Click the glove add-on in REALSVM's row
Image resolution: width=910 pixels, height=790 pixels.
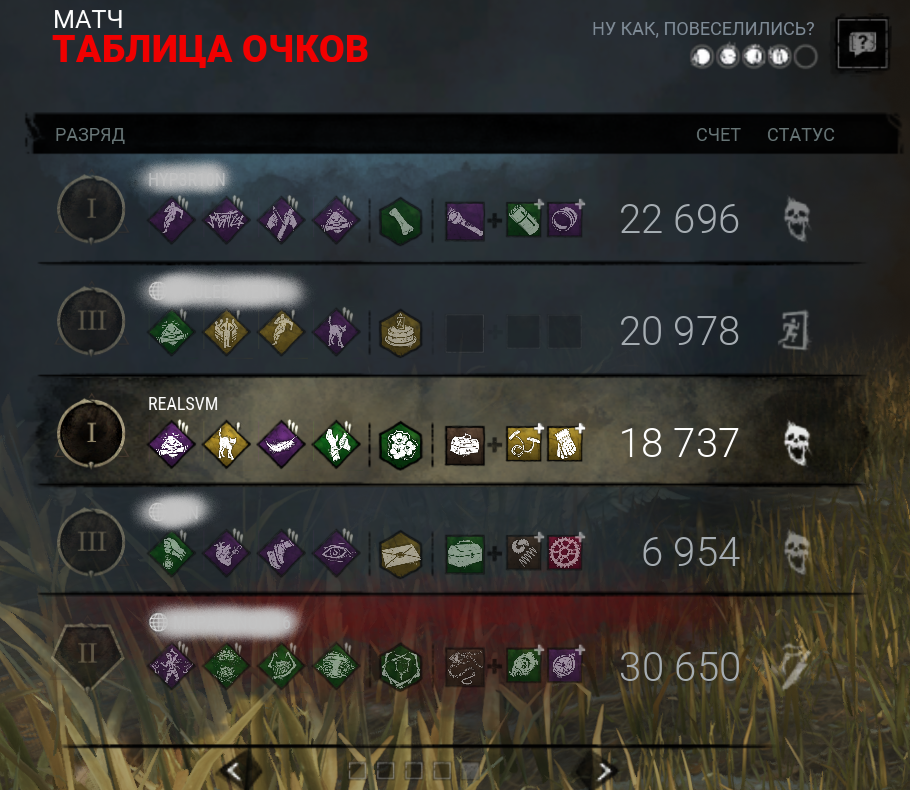tap(565, 445)
